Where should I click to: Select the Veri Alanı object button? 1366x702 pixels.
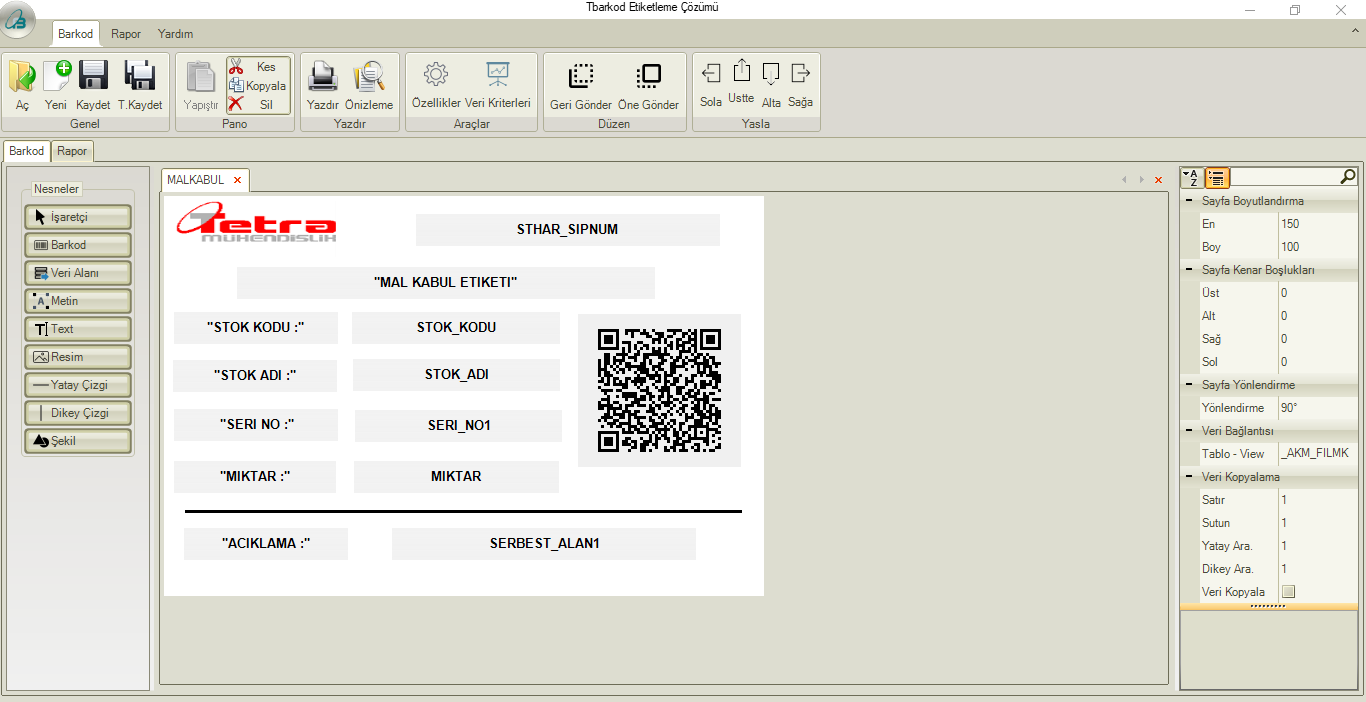click(78, 273)
